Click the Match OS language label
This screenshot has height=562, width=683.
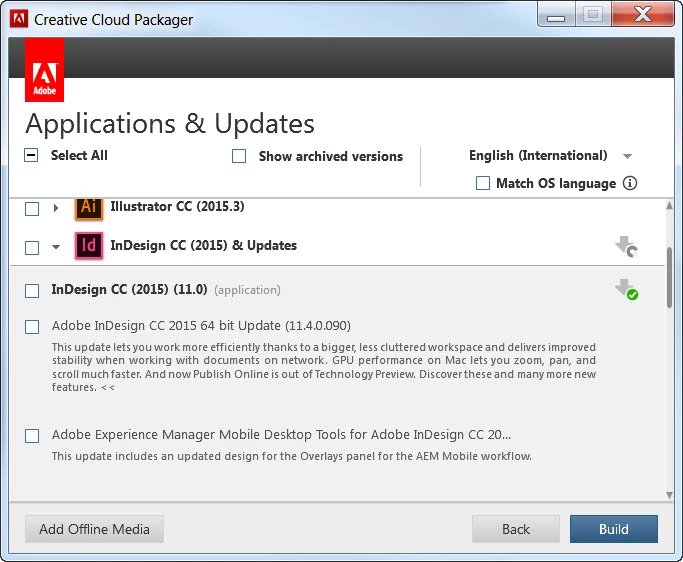556,183
